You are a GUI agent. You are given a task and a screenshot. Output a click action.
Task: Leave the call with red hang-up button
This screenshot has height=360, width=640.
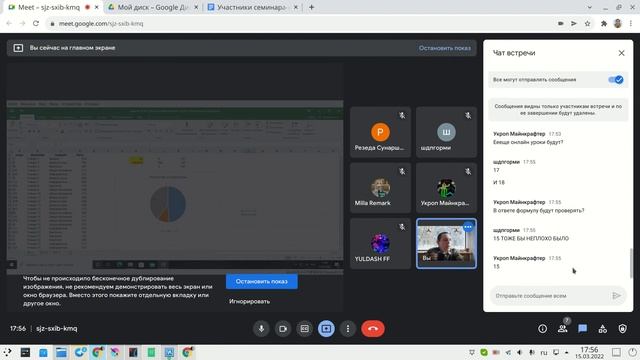(373, 329)
